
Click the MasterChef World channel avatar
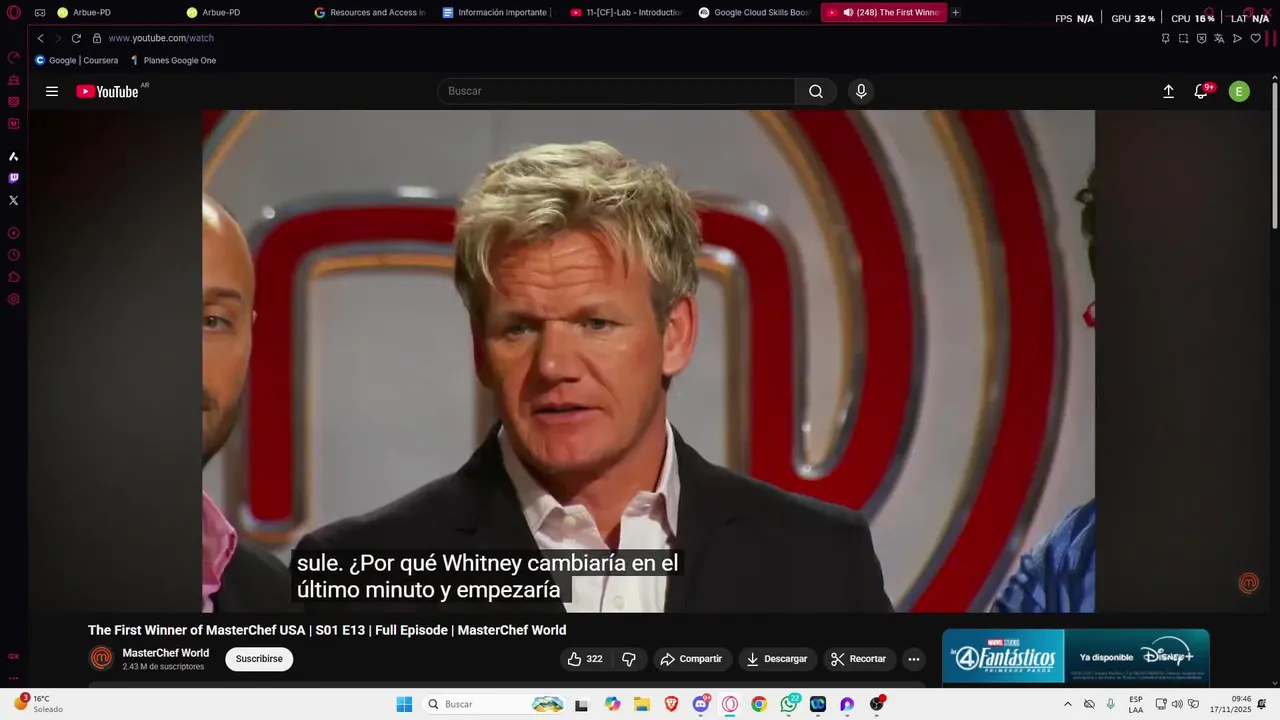pyautogui.click(x=101, y=658)
